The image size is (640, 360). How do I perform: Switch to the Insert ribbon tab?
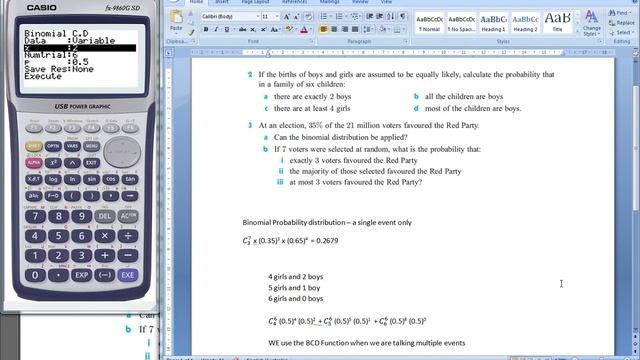[x=222, y=2]
